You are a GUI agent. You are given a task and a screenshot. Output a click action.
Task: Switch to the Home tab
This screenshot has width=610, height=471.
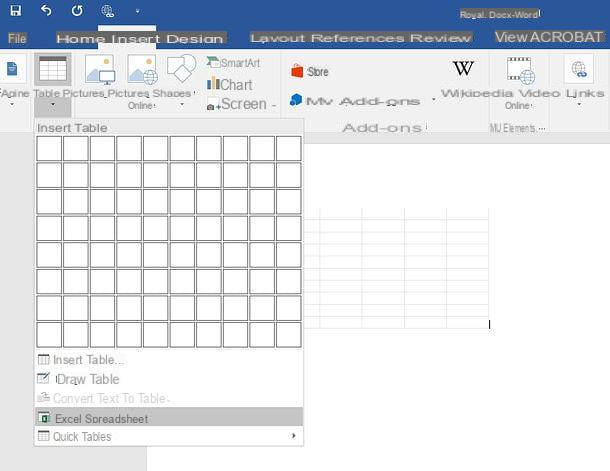click(81, 39)
